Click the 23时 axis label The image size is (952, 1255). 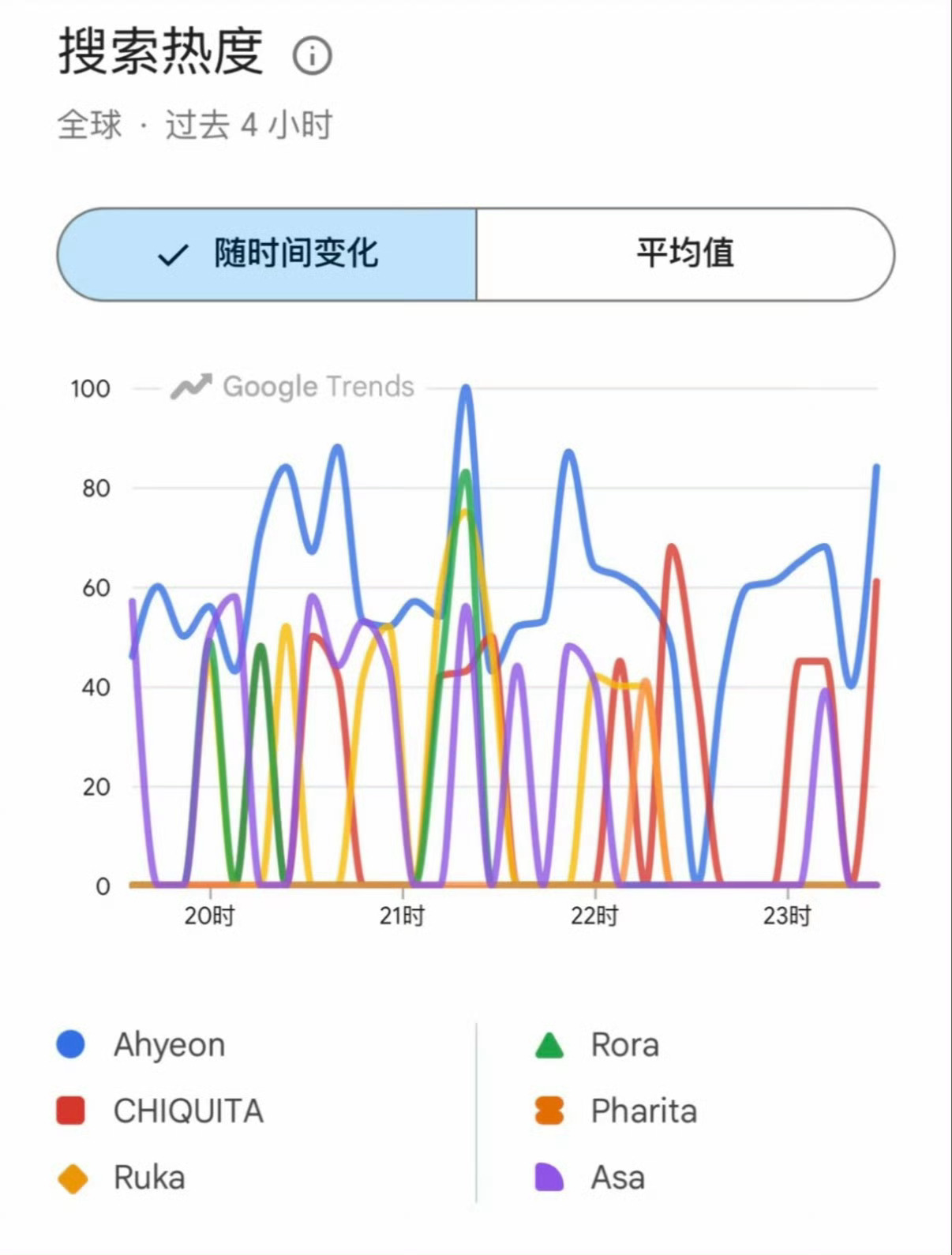pyautogui.click(x=787, y=916)
